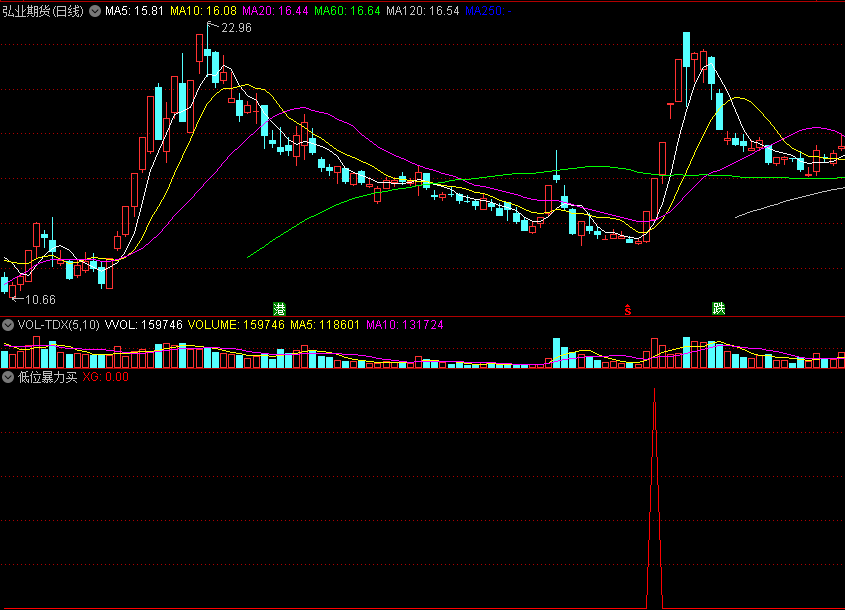Click the red XG signal spike
Image resolution: width=845 pixels, height=610 pixels.
click(655, 498)
